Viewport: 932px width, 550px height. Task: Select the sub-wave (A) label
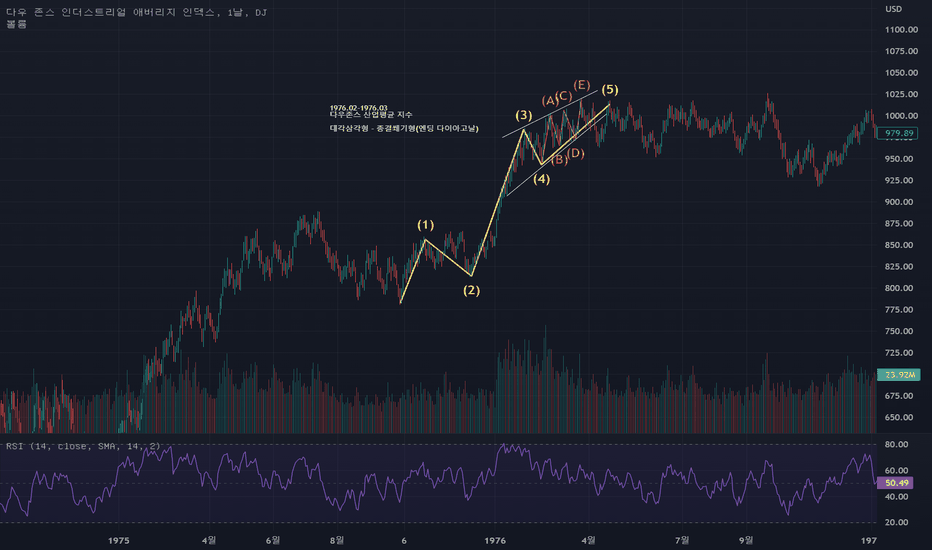549,100
